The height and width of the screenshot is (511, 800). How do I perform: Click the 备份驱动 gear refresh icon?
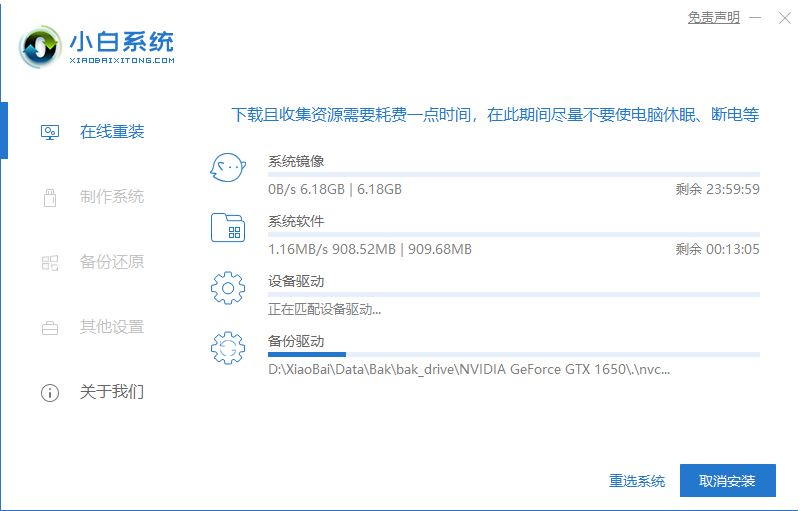coord(227,348)
